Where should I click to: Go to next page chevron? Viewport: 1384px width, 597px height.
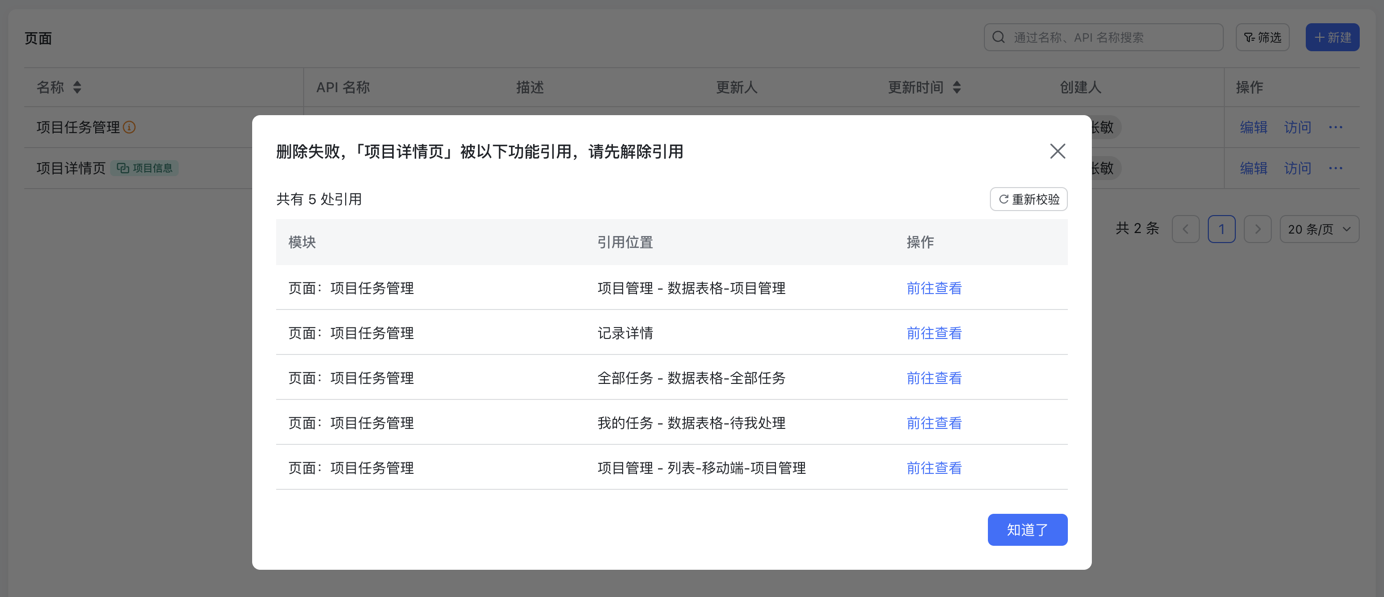click(x=1258, y=229)
